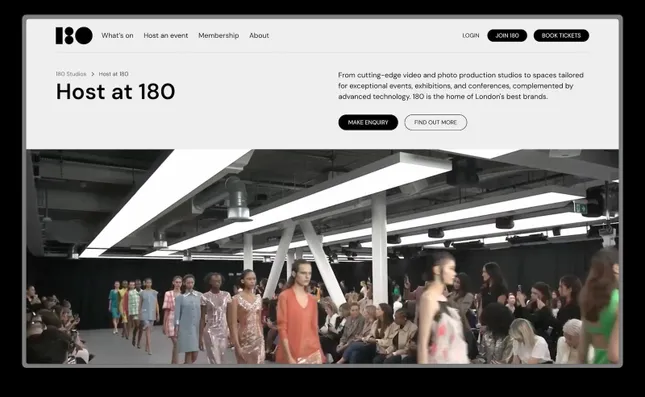Open the Membership menu item
The width and height of the screenshot is (645, 397).
point(218,36)
